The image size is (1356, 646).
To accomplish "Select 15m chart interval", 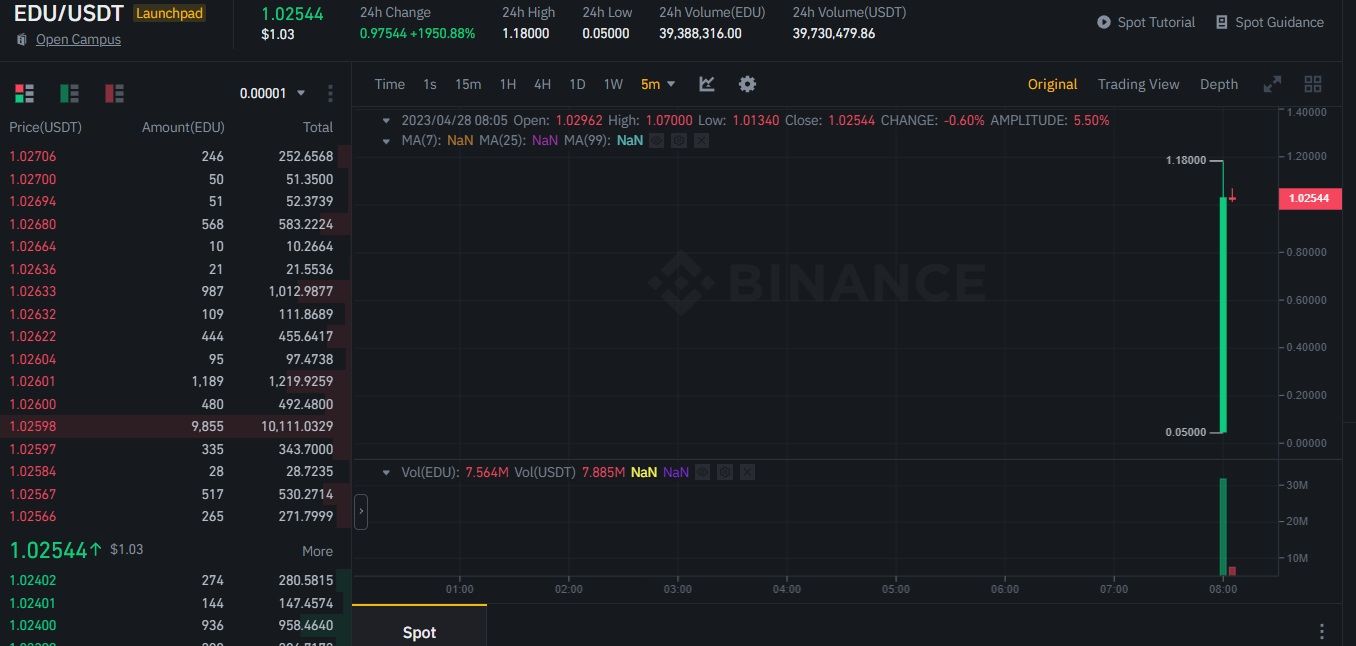I will click(468, 84).
